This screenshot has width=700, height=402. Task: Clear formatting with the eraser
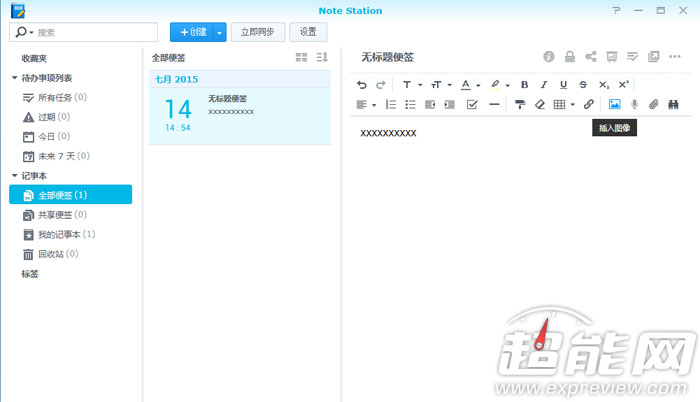pyautogui.click(x=540, y=105)
